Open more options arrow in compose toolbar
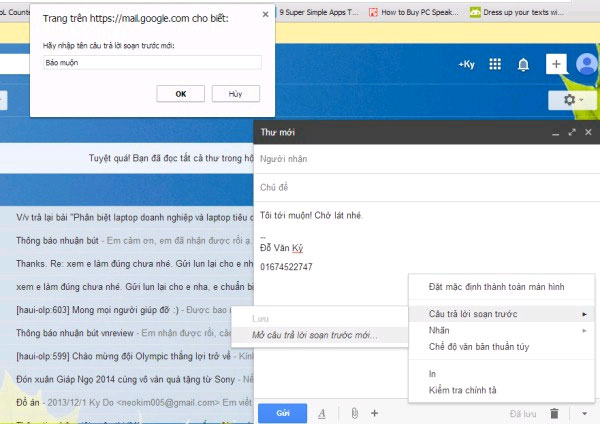This screenshot has height=424, width=600. [584, 413]
